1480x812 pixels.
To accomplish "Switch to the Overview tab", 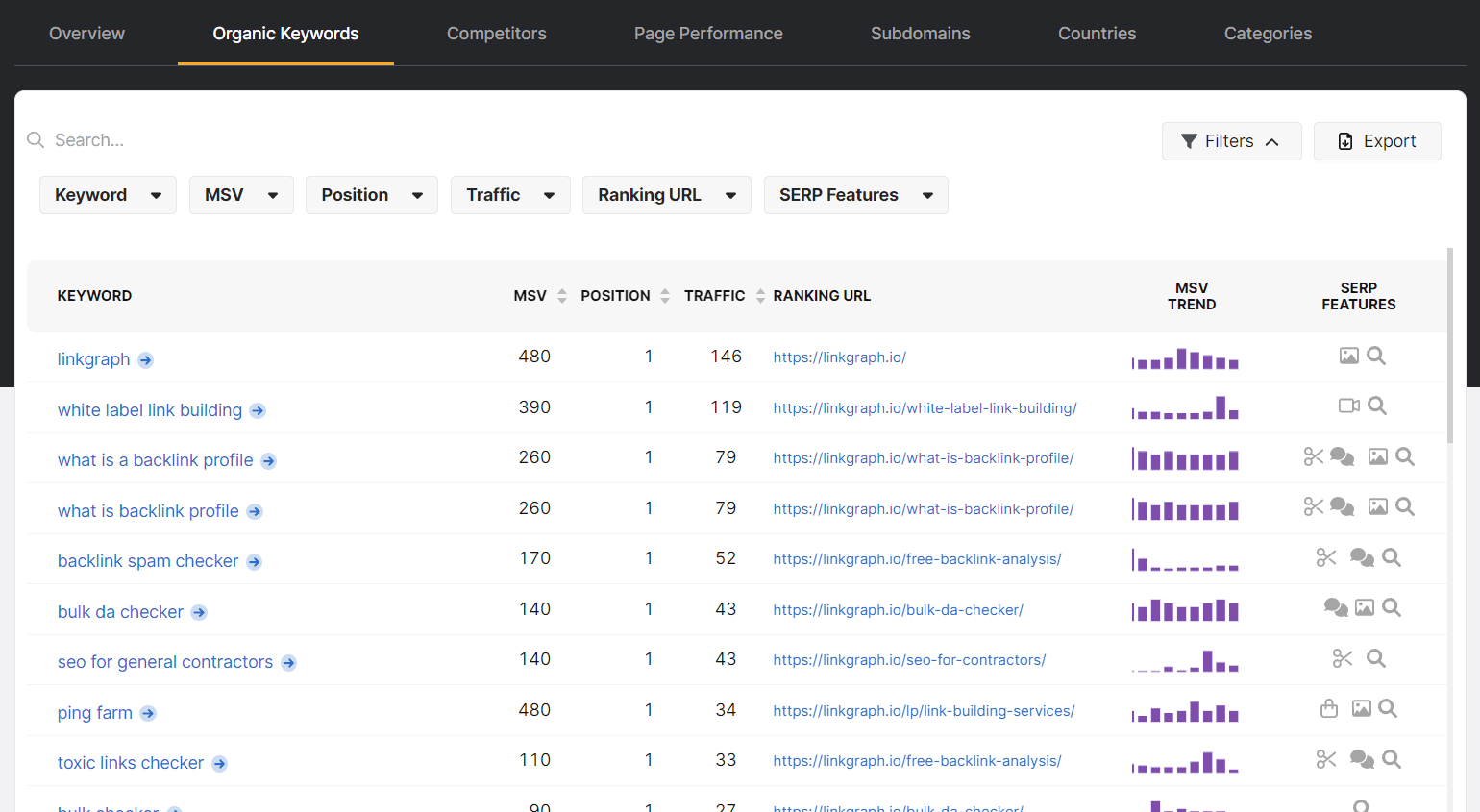I will tap(87, 34).
